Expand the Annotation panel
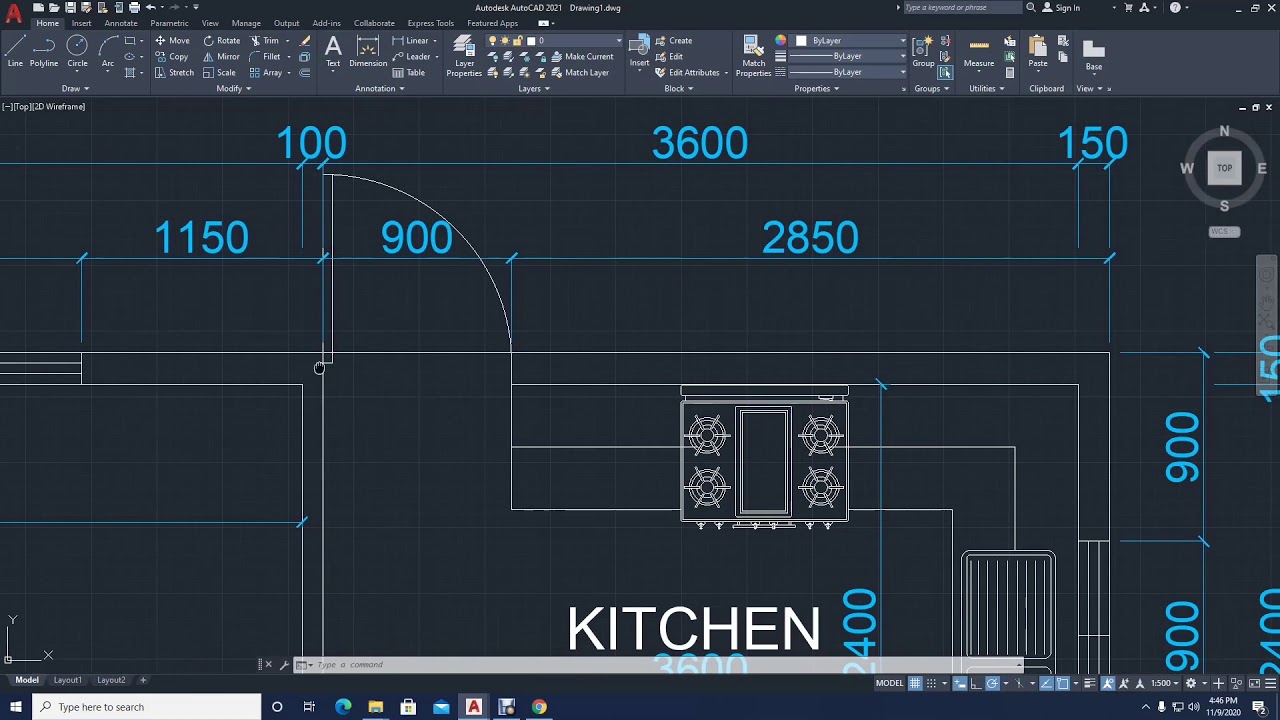The width and height of the screenshot is (1280, 720). click(x=380, y=88)
